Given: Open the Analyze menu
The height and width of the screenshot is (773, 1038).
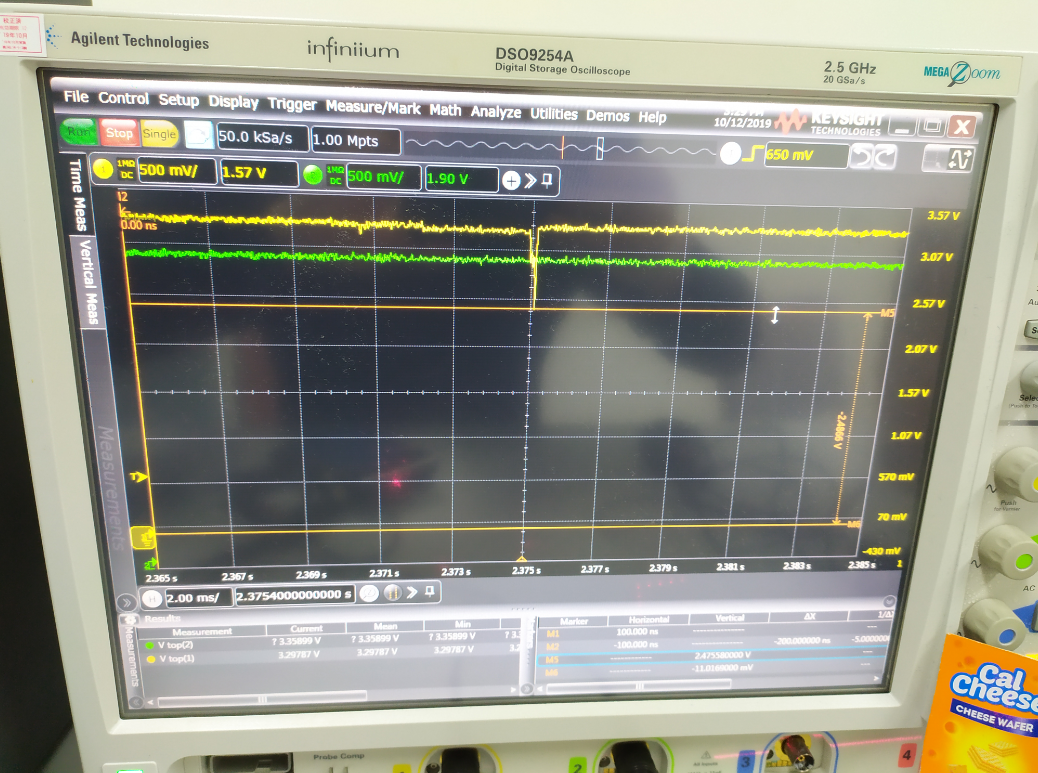Looking at the screenshot, I should click(496, 112).
